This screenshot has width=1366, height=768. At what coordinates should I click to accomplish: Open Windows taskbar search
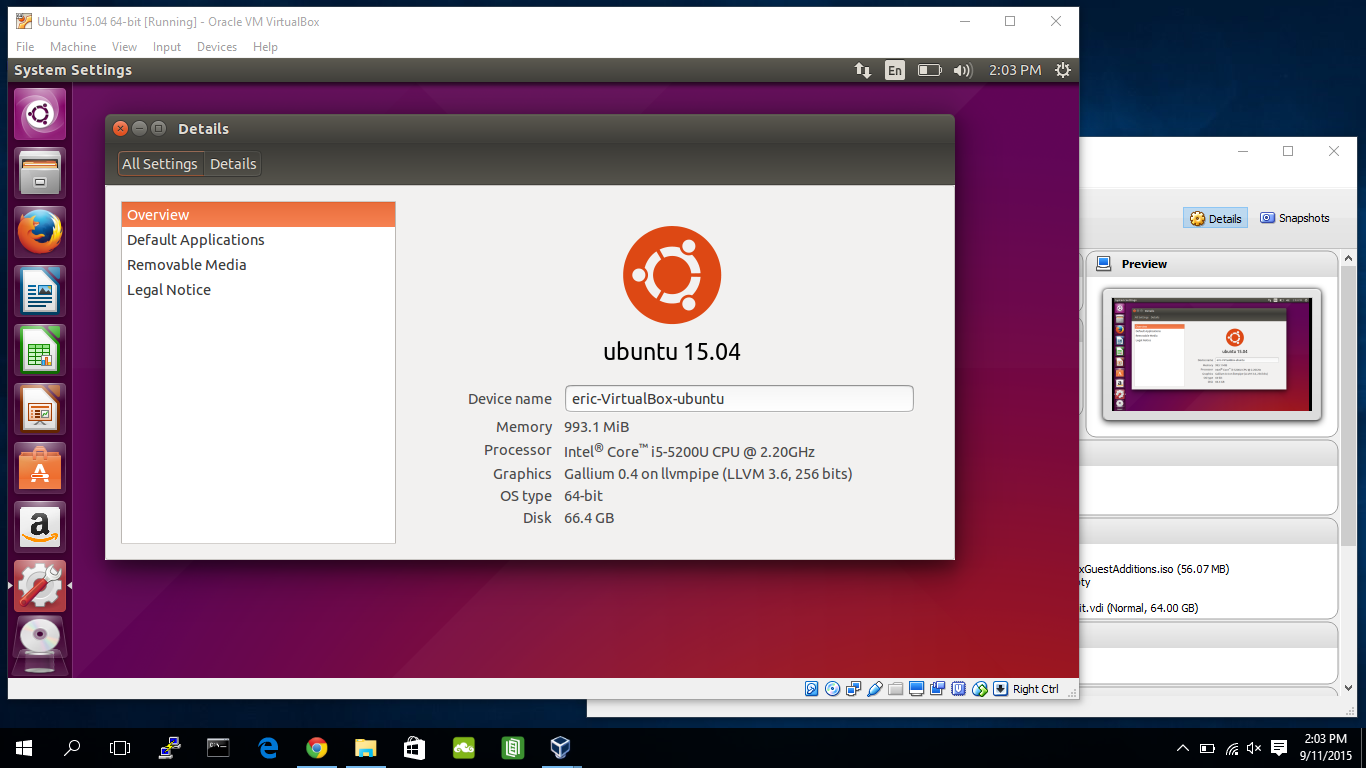pyautogui.click(x=72, y=748)
